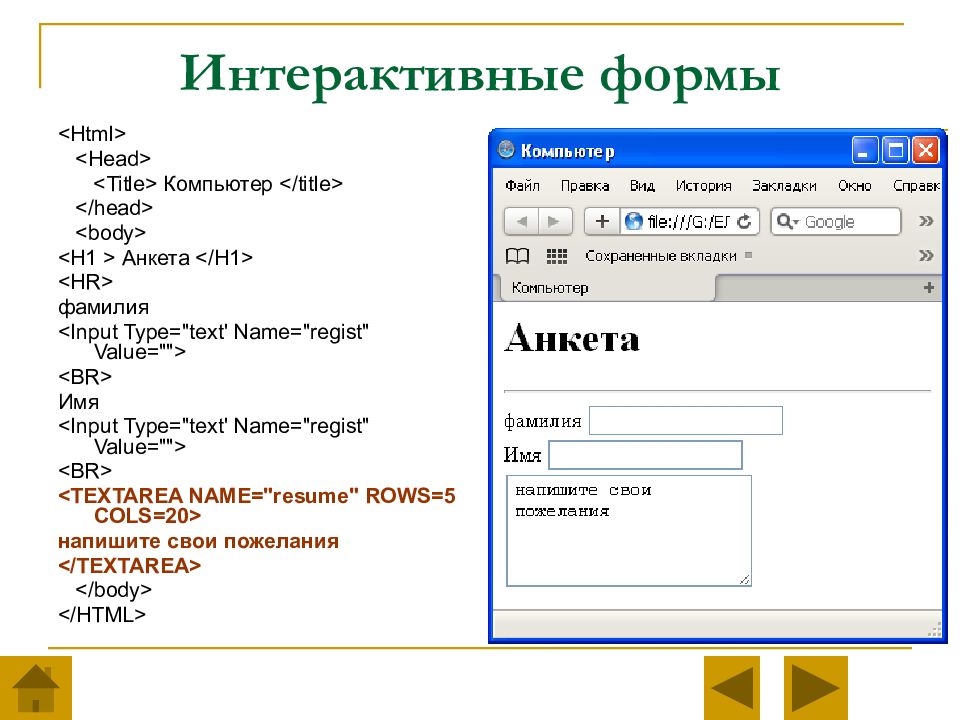
Task: Click the COLS=20> code line
Action: tap(148, 516)
